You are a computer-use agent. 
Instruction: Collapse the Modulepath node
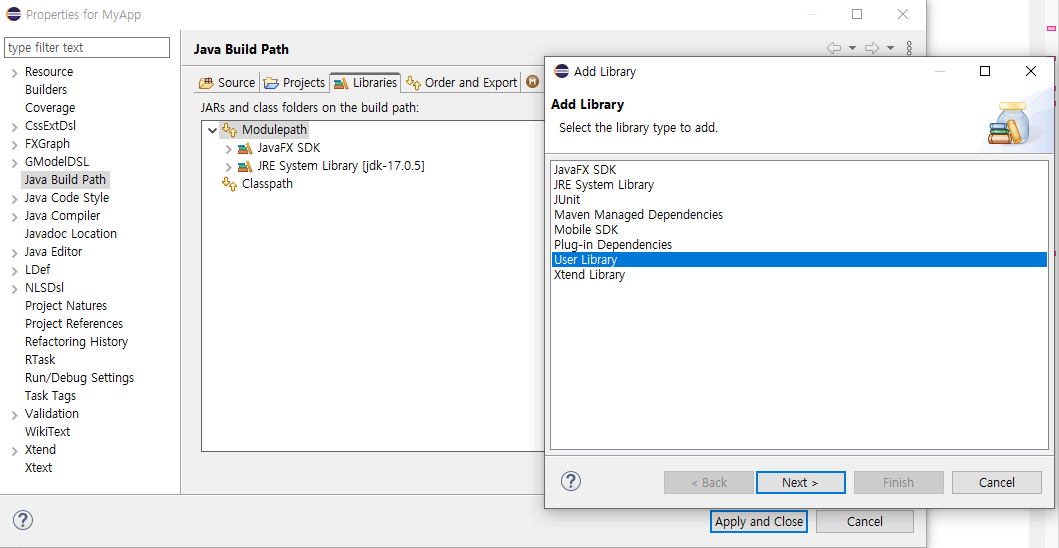click(x=213, y=130)
